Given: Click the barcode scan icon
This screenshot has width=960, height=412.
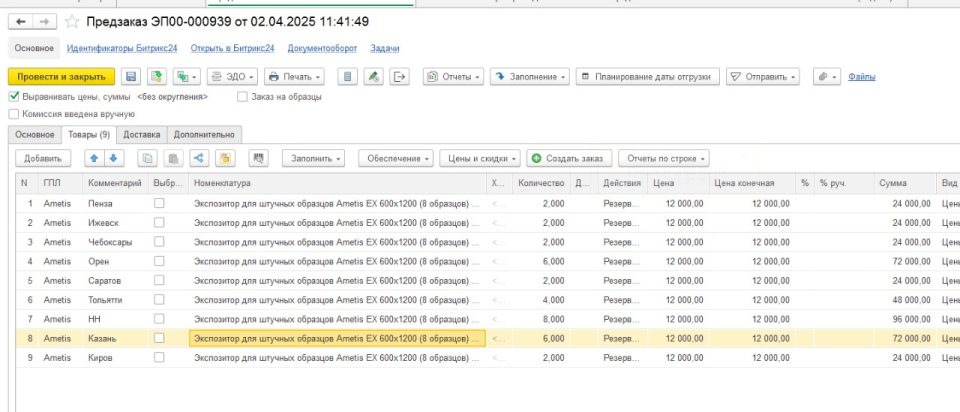Looking at the screenshot, I should pyautogui.click(x=258, y=158).
